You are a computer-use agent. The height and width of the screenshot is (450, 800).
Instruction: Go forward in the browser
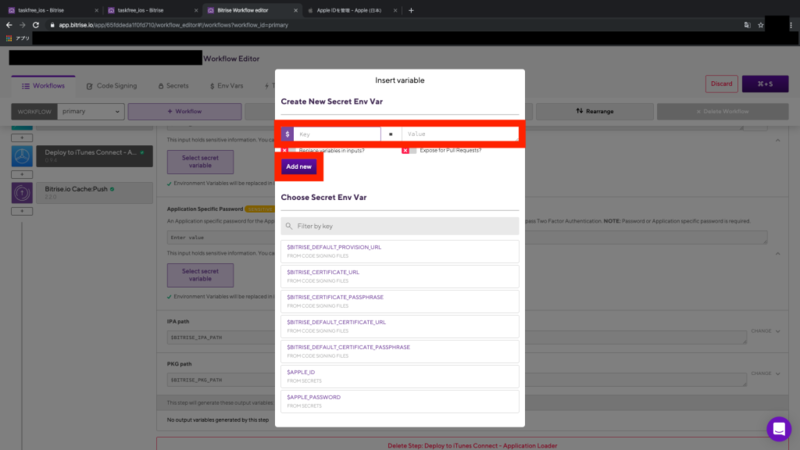click(22, 24)
